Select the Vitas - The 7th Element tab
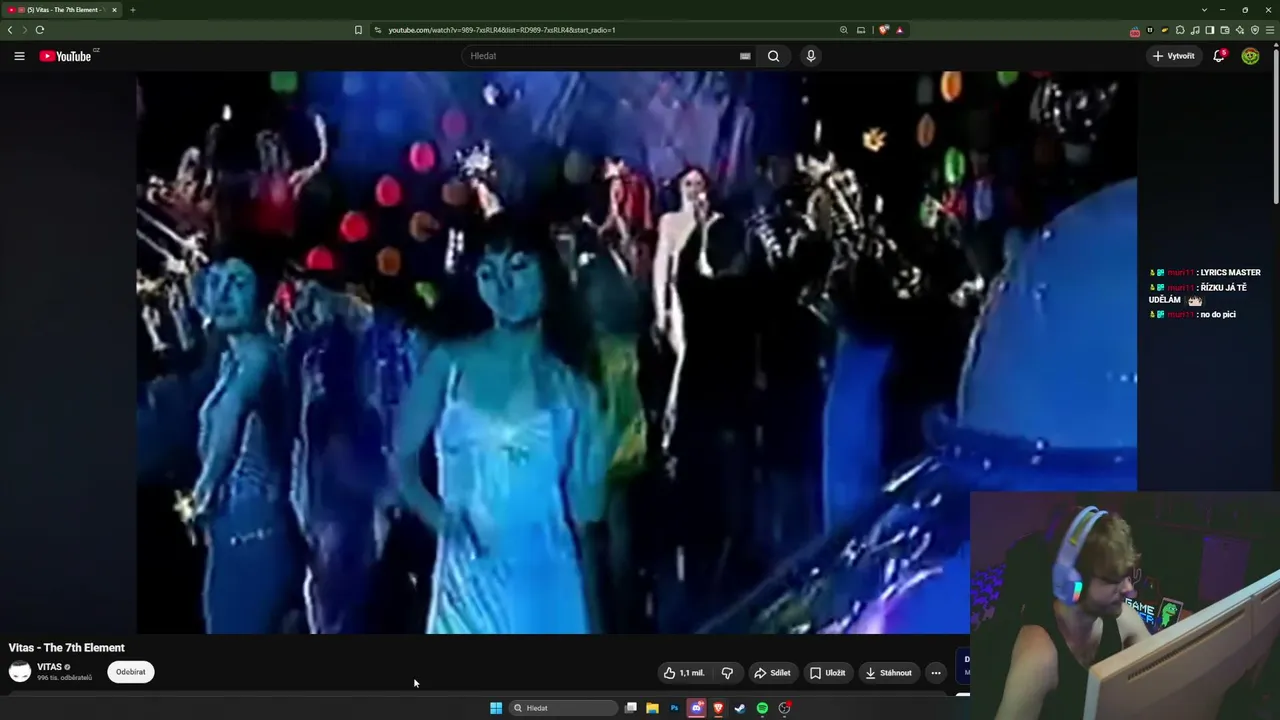The height and width of the screenshot is (720, 1280). pos(62,10)
